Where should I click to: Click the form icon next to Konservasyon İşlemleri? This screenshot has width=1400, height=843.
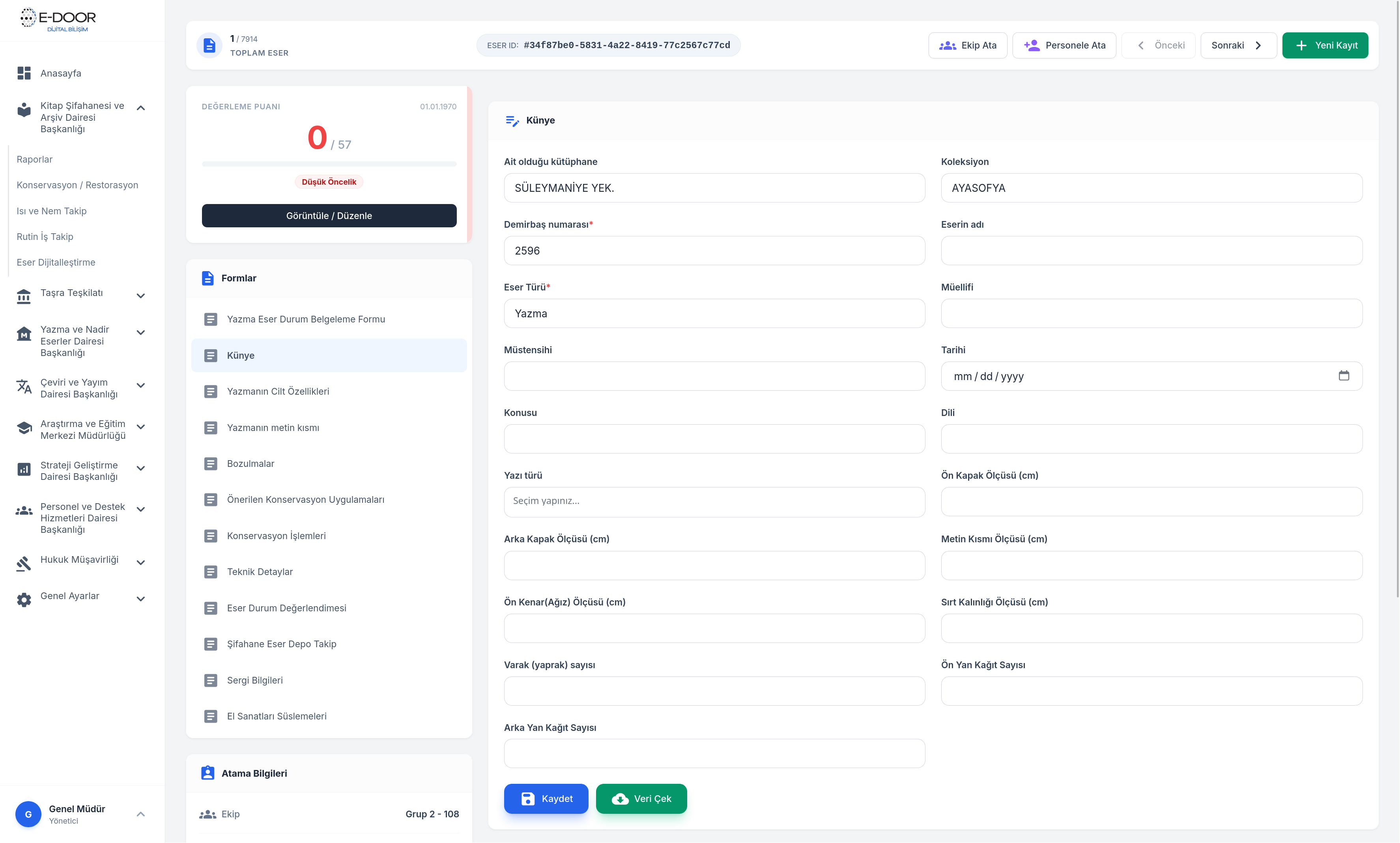211,536
